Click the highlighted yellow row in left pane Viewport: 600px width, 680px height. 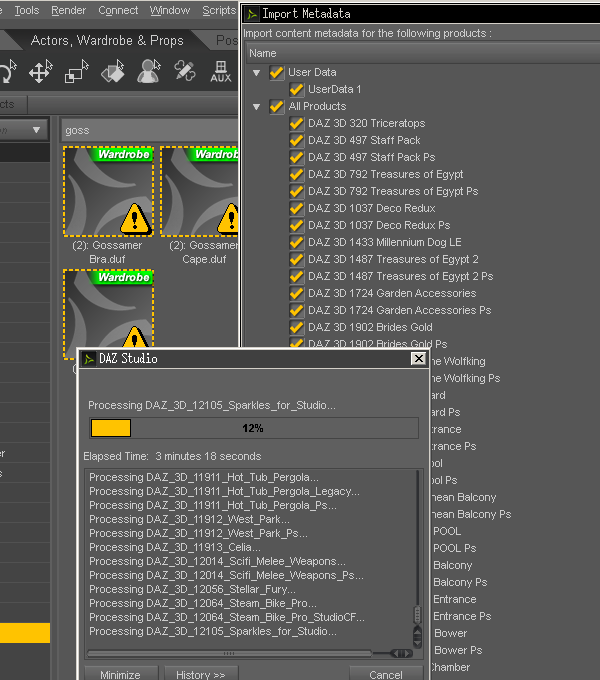point(25,633)
